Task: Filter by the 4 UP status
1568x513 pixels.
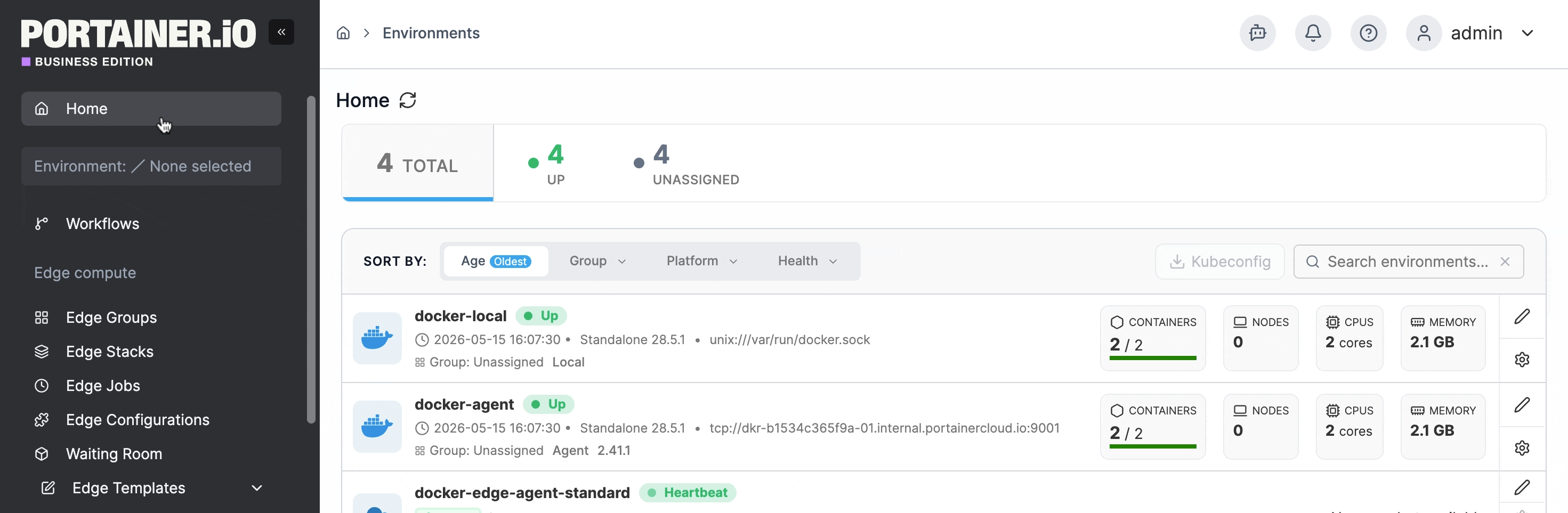Action: click(547, 164)
